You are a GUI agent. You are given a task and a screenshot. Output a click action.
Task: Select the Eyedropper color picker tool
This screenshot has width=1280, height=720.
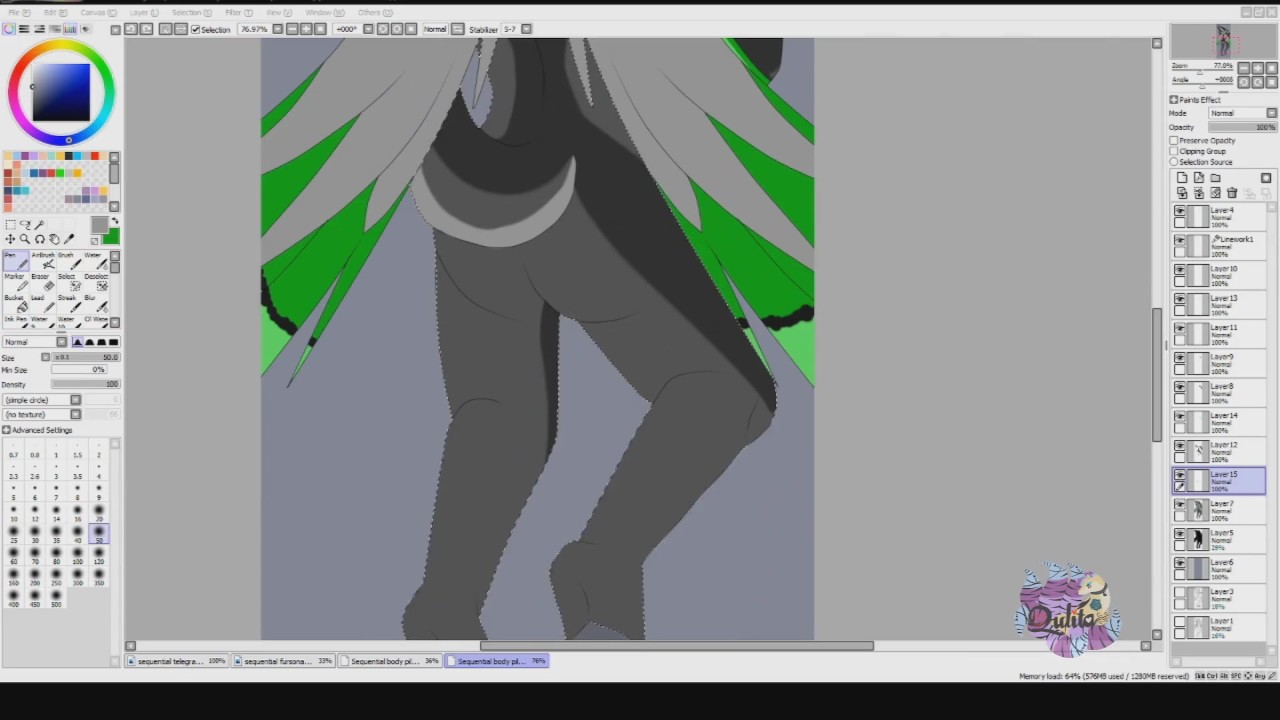point(69,239)
